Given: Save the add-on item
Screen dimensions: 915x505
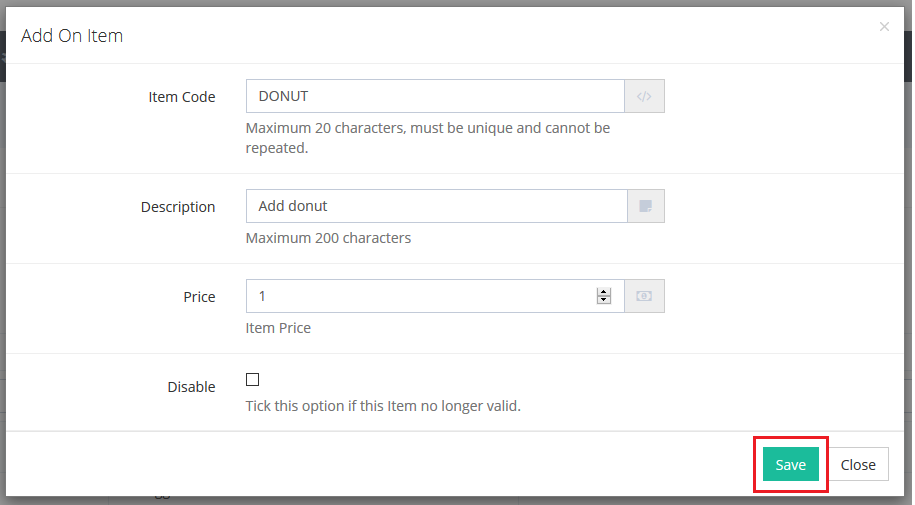Looking at the screenshot, I should 790,465.
